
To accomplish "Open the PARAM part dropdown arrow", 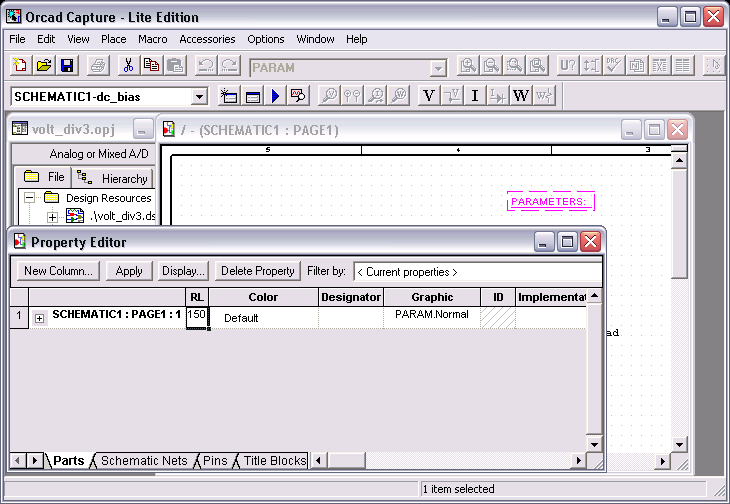I will 438,69.
